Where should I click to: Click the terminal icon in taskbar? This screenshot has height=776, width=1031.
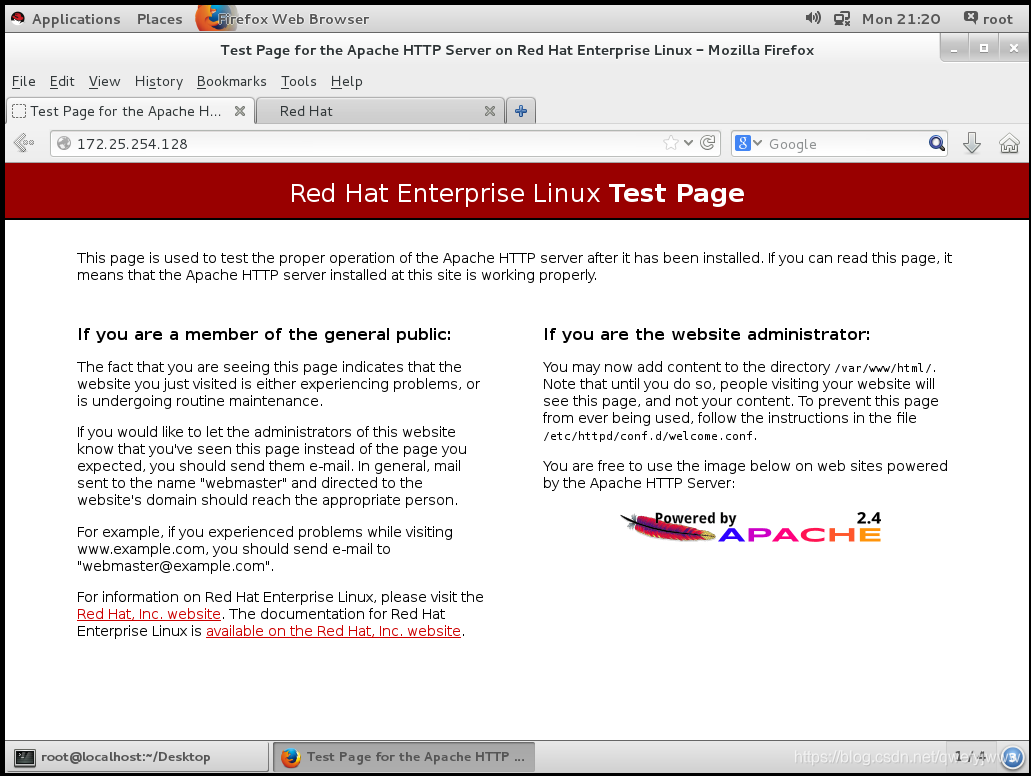[x=25, y=758]
